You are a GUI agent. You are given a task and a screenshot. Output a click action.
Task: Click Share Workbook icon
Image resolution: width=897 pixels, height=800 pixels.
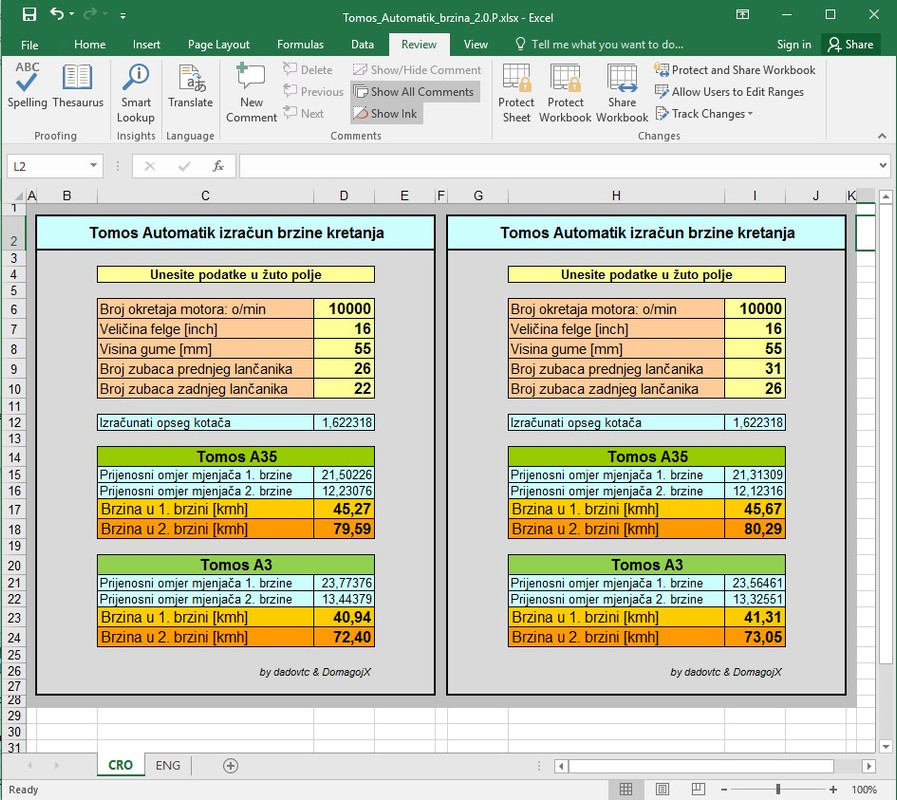[x=622, y=93]
